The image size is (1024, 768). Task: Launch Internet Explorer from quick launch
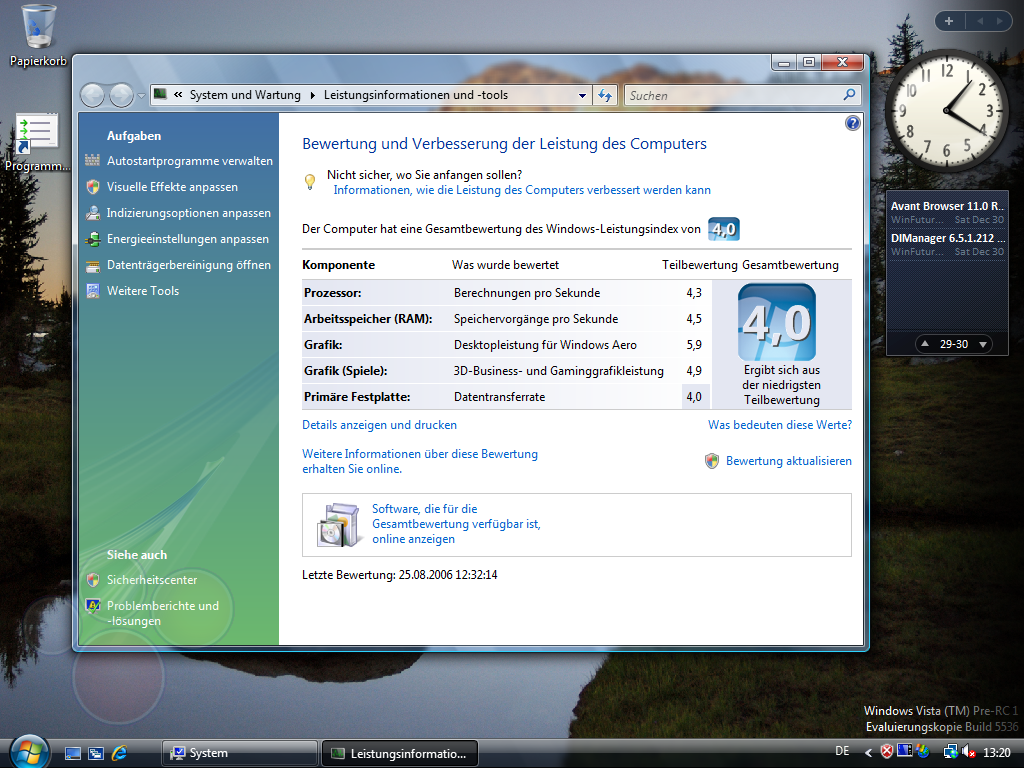[120, 753]
